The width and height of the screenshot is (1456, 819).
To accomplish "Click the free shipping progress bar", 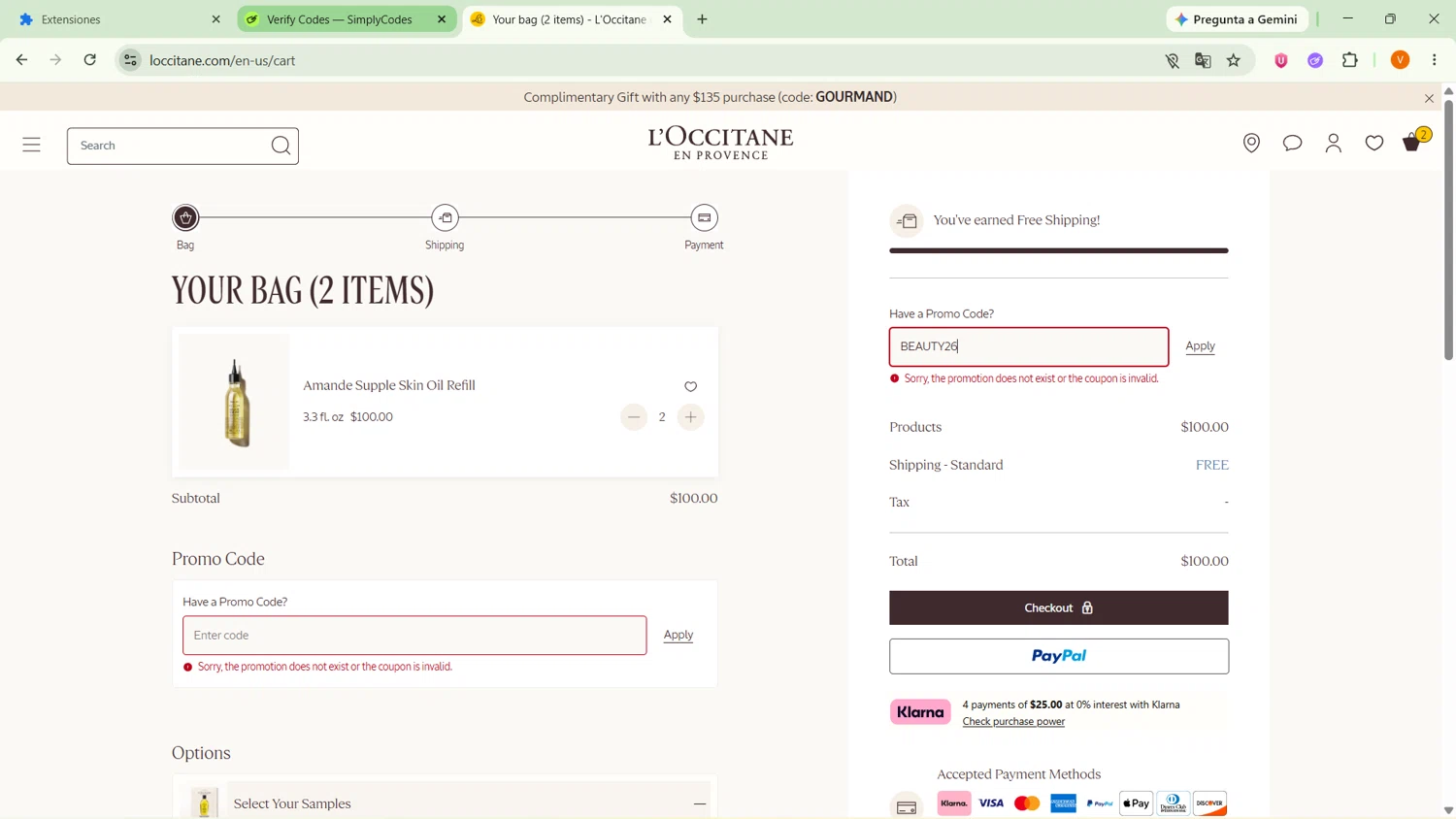I will 1059,250.
